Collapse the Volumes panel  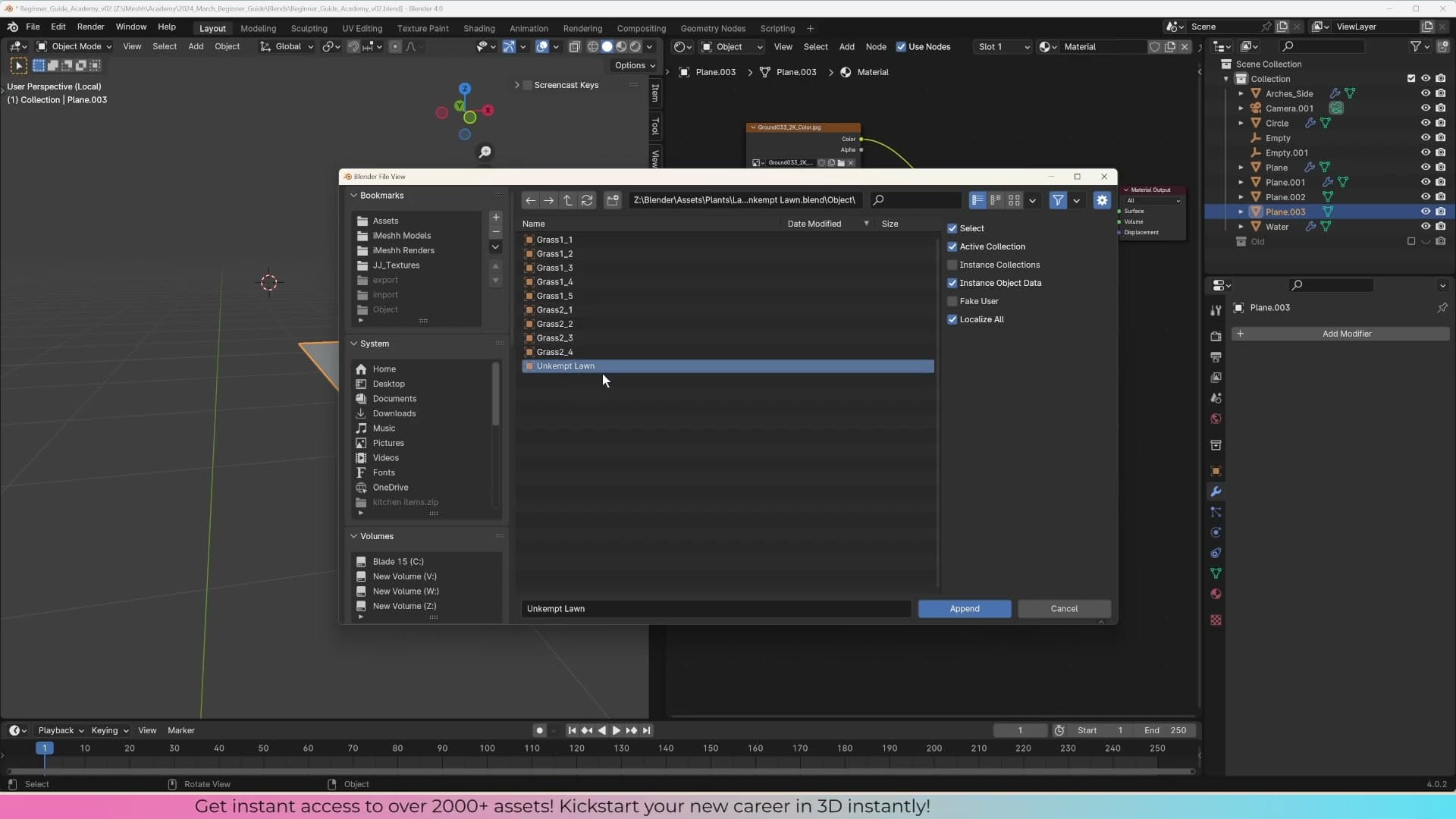click(x=353, y=536)
